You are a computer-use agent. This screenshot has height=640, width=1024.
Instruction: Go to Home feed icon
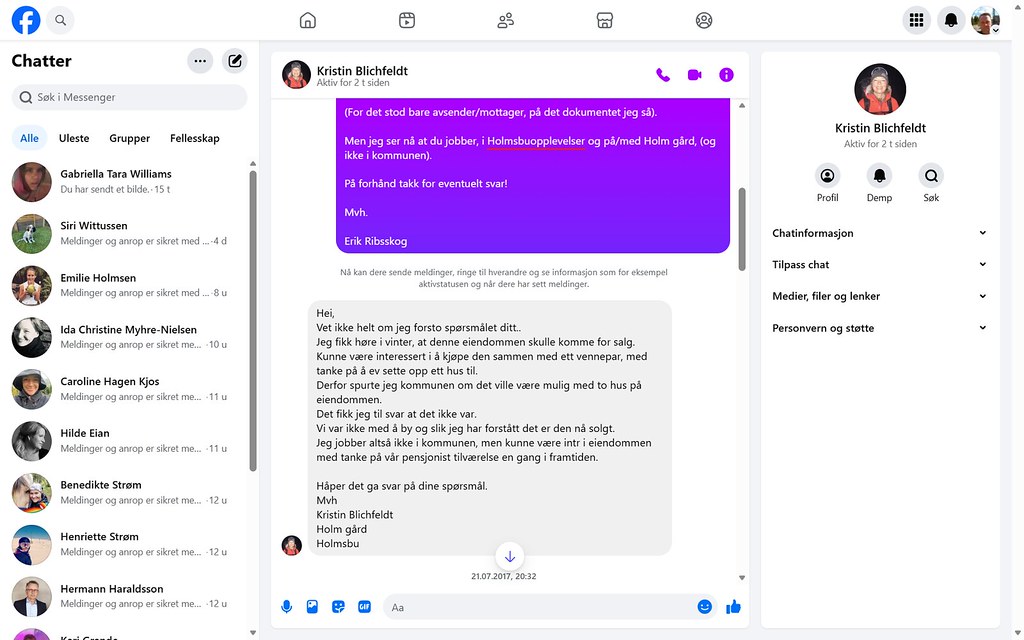pyautogui.click(x=308, y=20)
